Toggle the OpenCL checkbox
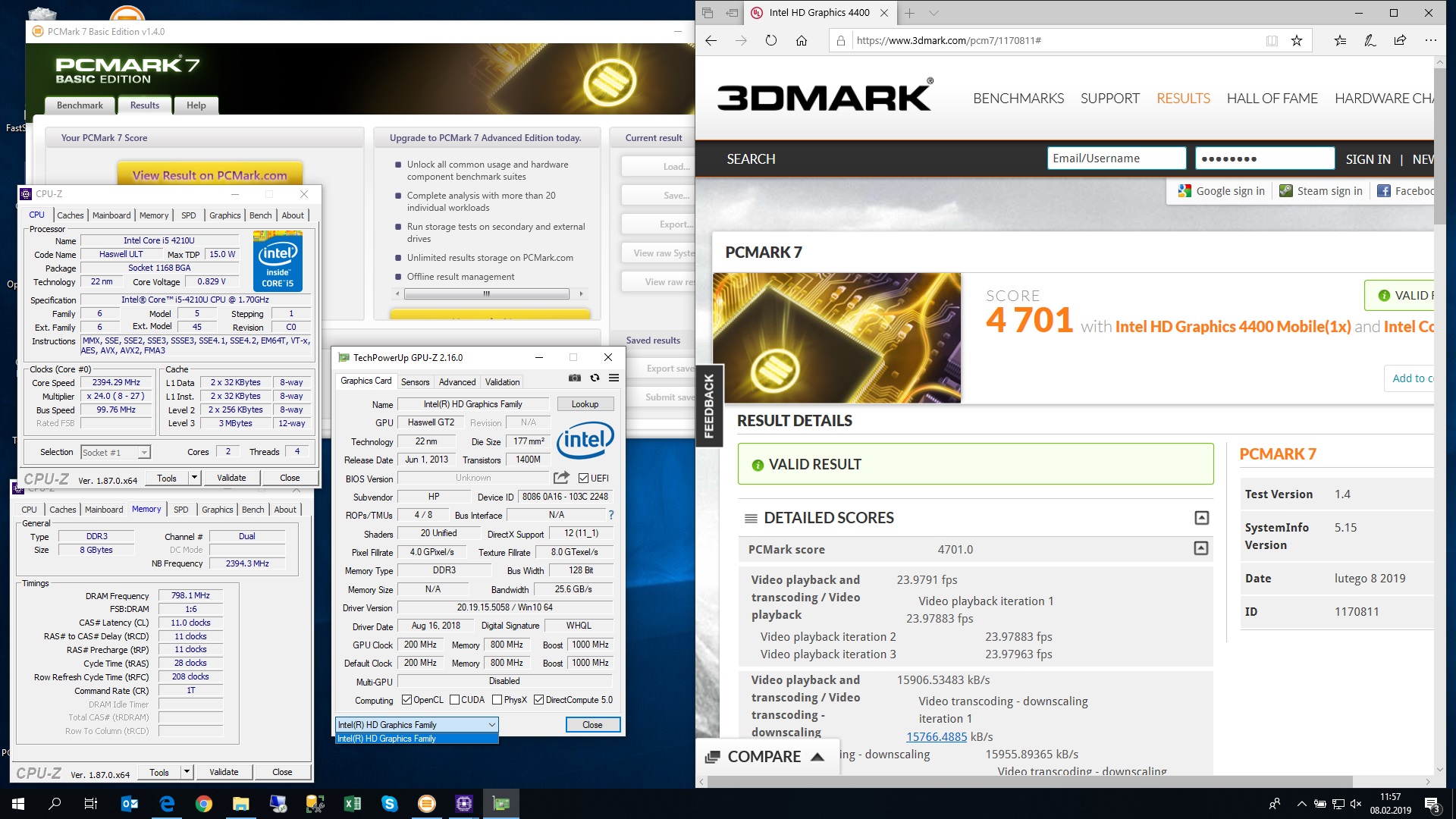1456x819 pixels. tap(407, 700)
